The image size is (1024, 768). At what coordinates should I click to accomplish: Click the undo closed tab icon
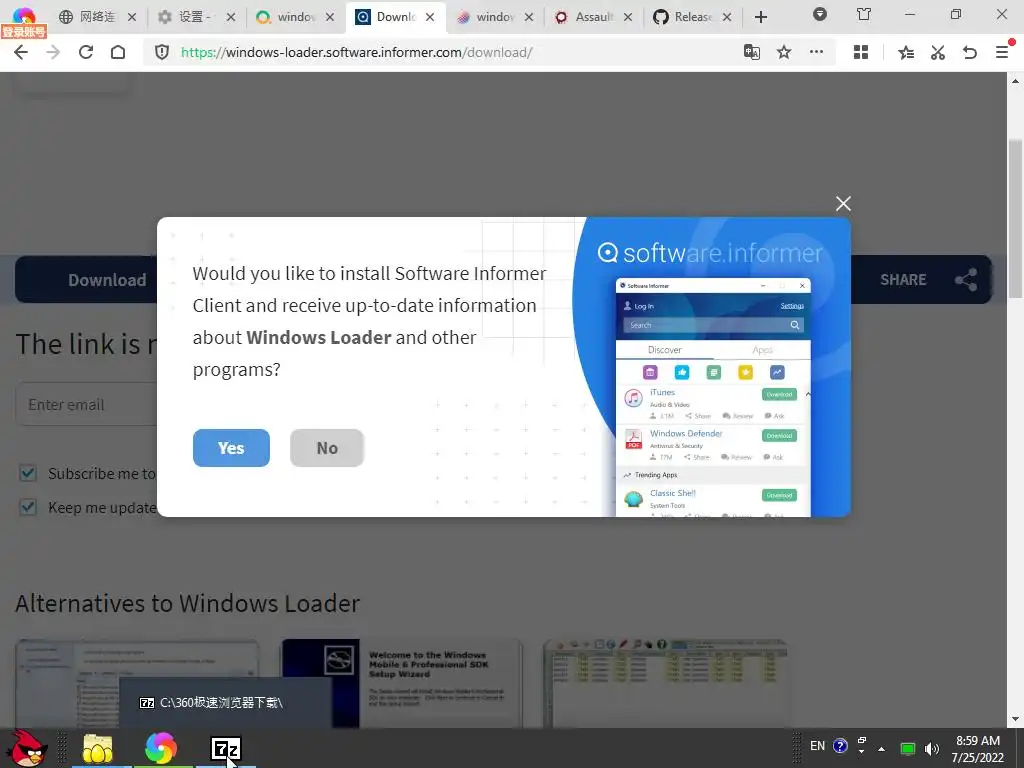click(x=970, y=52)
